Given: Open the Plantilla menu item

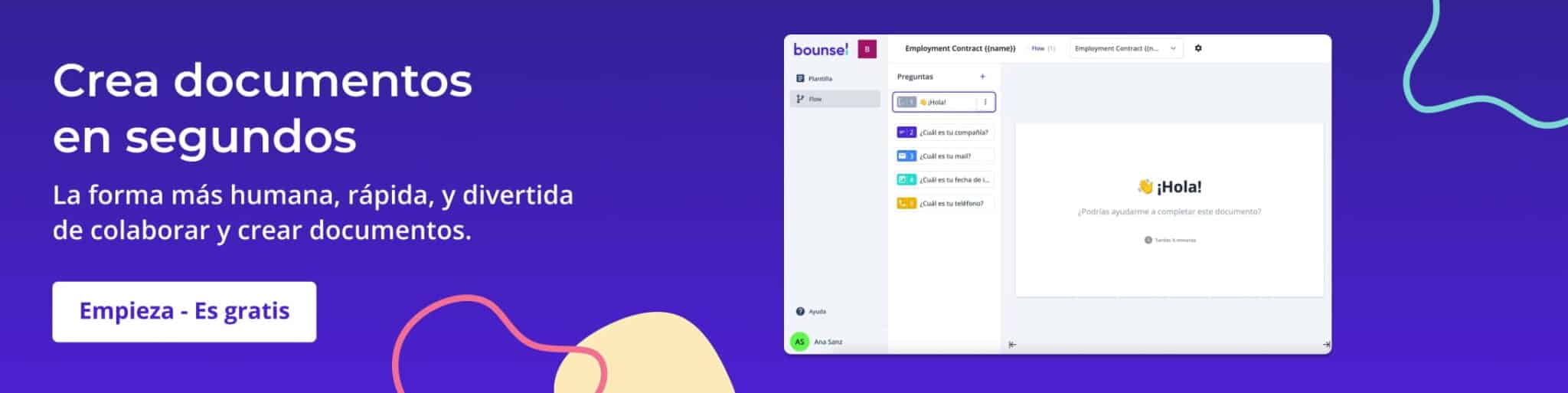Looking at the screenshot, I should click(x=819, y=78).
